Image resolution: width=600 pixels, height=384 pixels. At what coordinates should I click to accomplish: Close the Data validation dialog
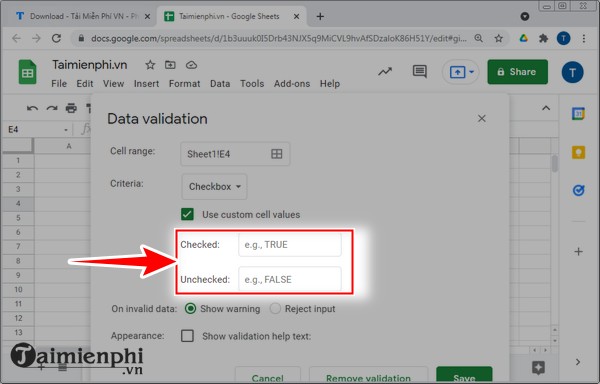(481, 119)
